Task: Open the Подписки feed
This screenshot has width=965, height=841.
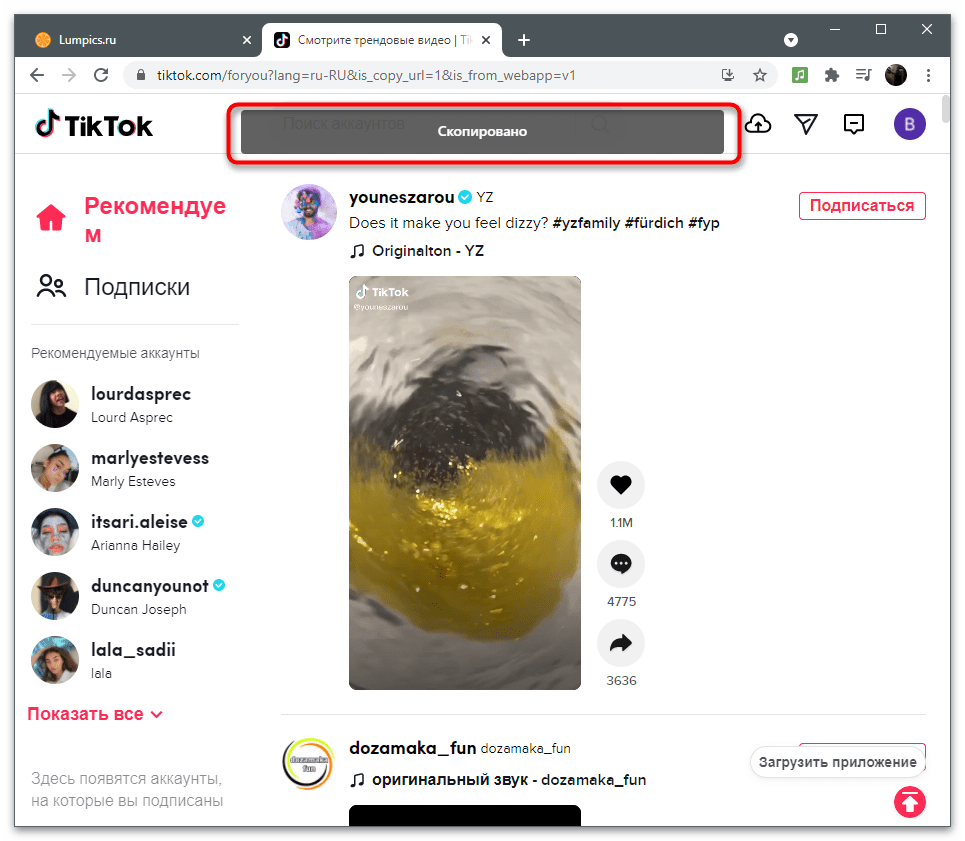Action: pyautogui.click(x=137, y=287)
